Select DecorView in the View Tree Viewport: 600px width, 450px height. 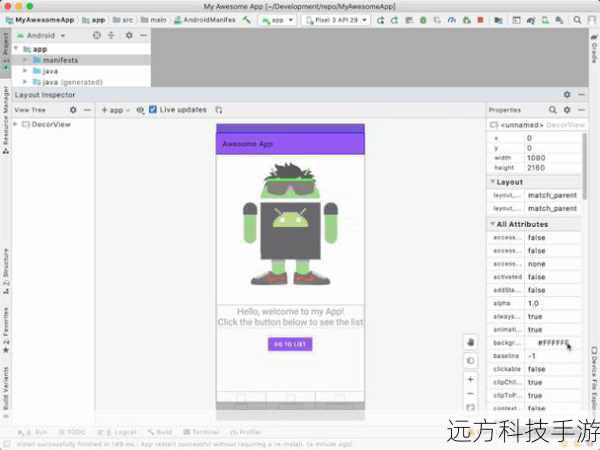click(46, 124)
